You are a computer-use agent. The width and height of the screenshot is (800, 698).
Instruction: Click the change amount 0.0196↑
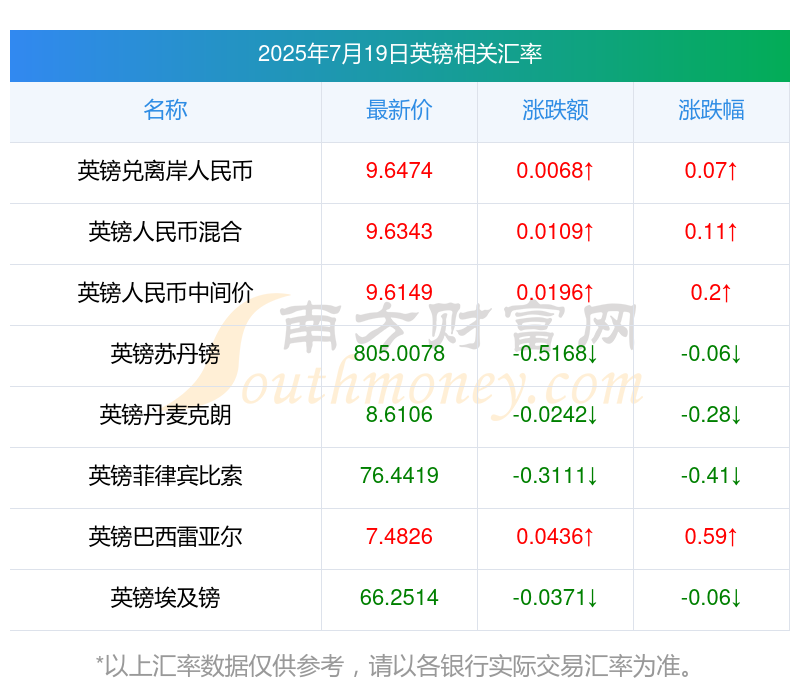tap(555, 293)
